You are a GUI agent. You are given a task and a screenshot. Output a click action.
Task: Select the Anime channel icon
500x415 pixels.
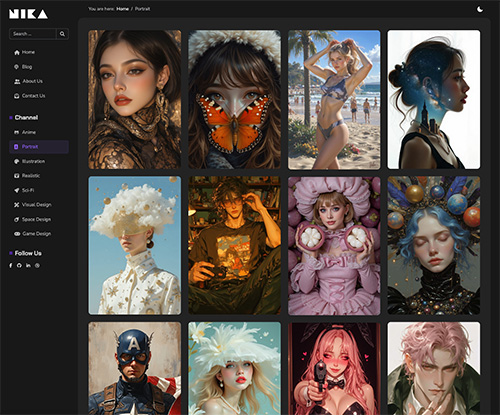[16, 132]
